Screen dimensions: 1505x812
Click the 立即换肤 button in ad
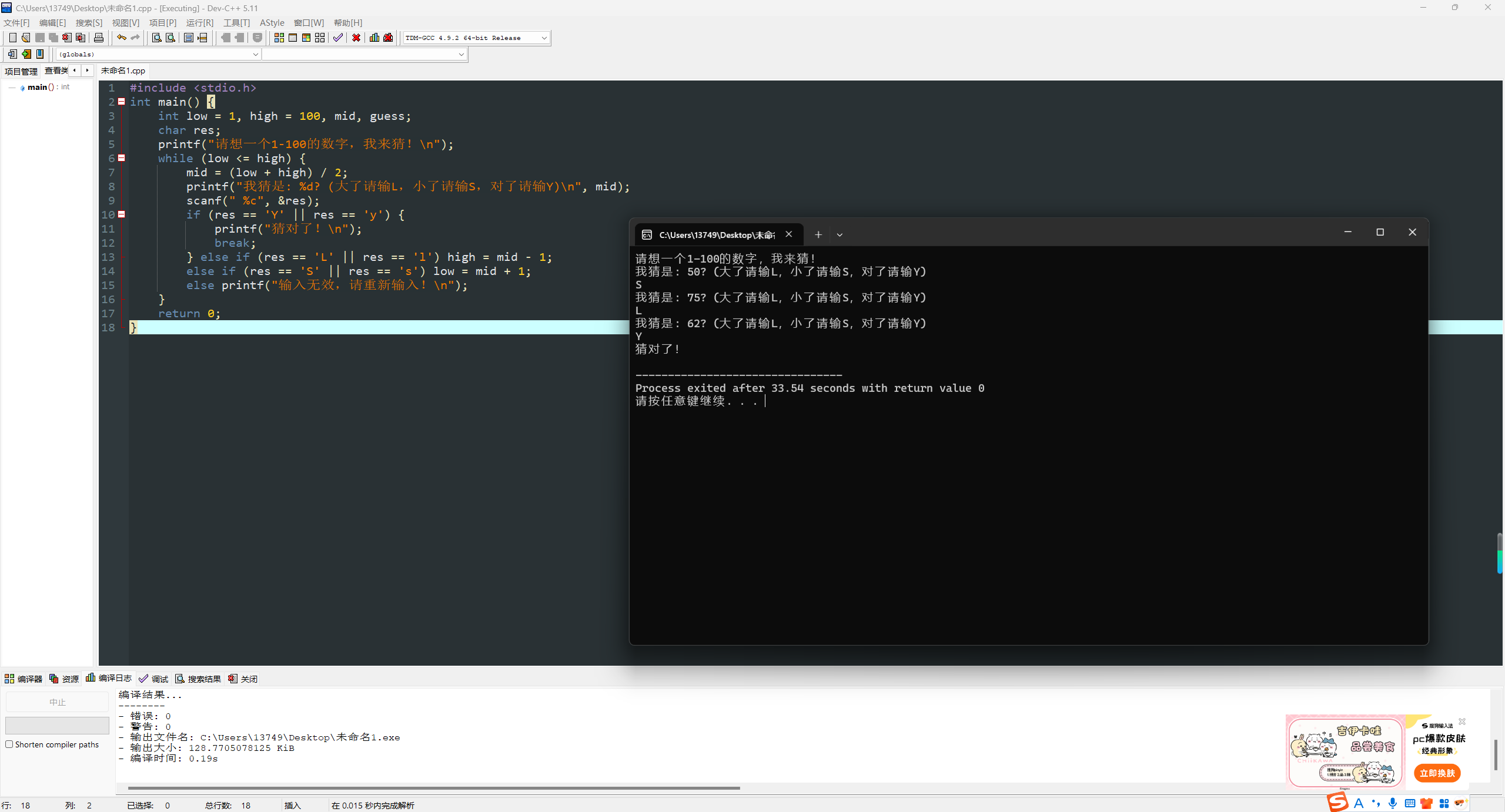1437,773
